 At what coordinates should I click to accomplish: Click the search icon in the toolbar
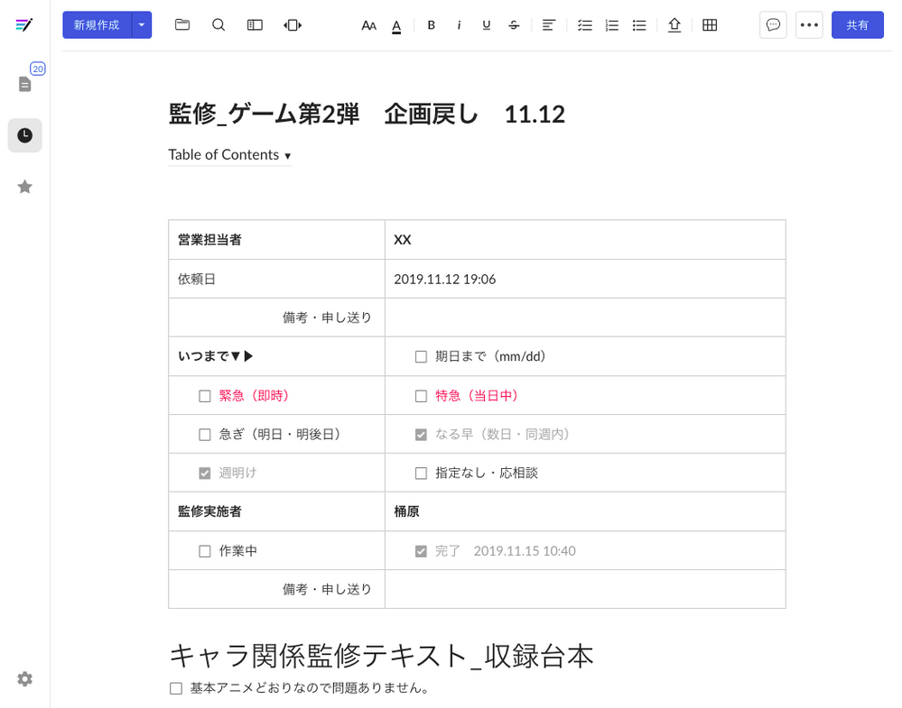[x=218, y=25]
